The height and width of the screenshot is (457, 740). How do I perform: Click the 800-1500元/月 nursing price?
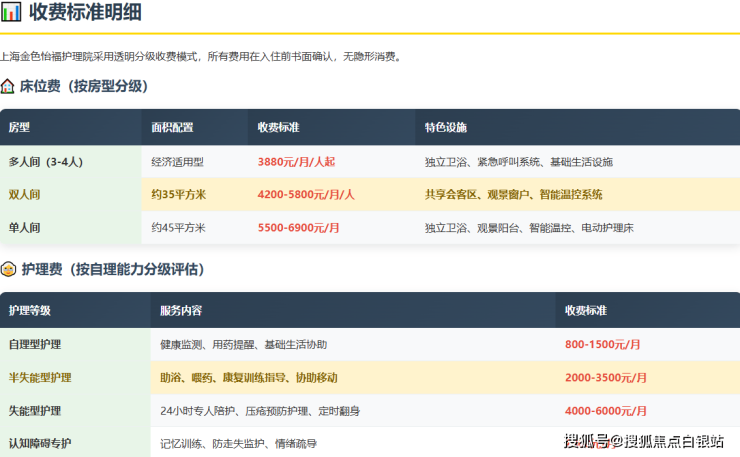pyautogui.click(x=602, y=344)
